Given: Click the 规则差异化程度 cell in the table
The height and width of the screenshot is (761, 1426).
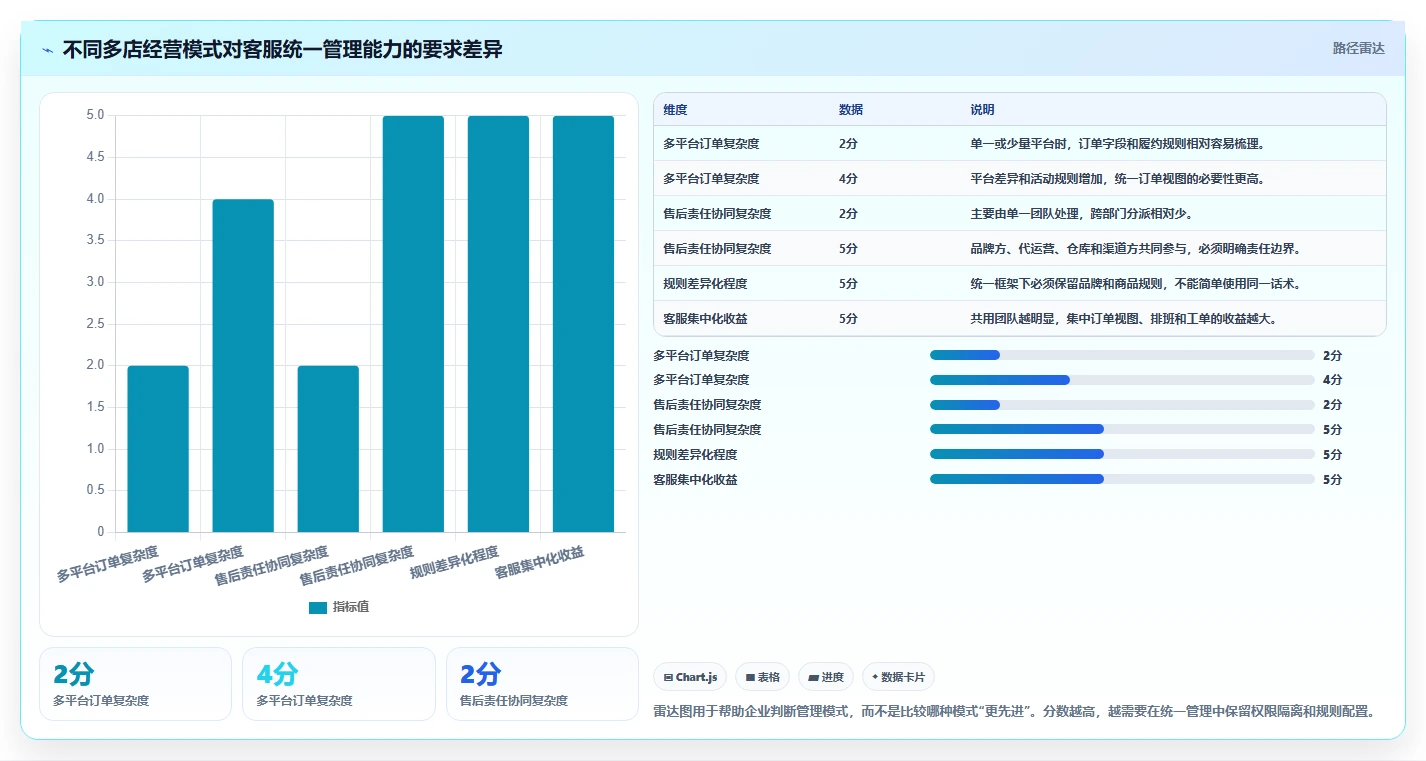Looking at the screenshot, I should pos(705,284).
